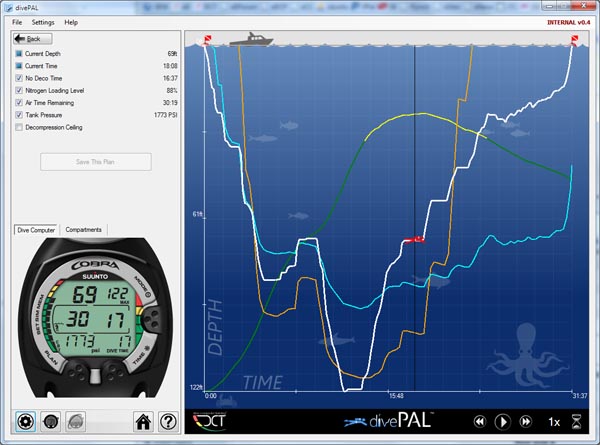Click the Cobra dive computer LCD display
The image size is (600, 445).
(x=94, y=318)
